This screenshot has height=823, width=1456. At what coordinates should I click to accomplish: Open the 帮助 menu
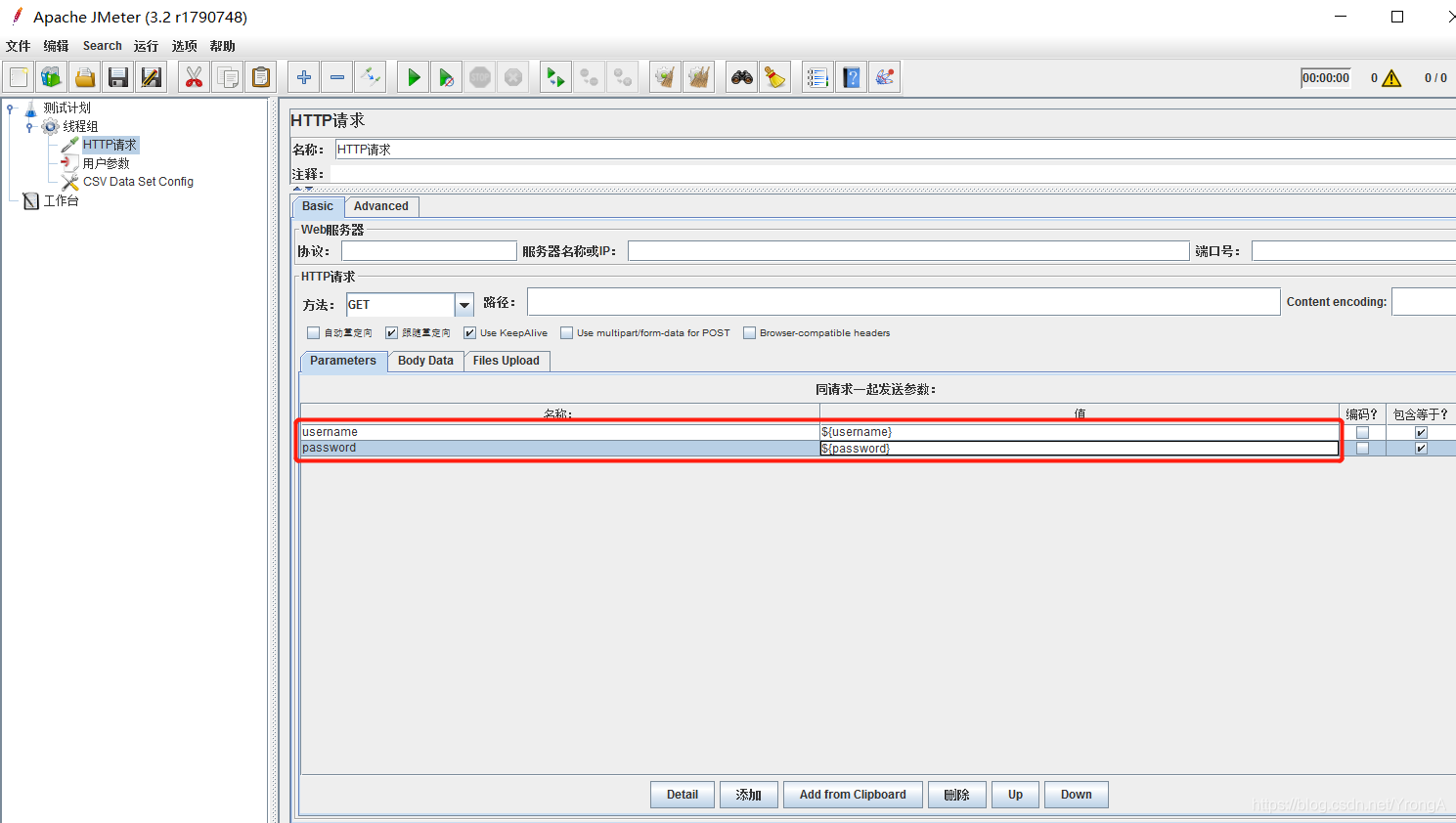pos(222,46)
